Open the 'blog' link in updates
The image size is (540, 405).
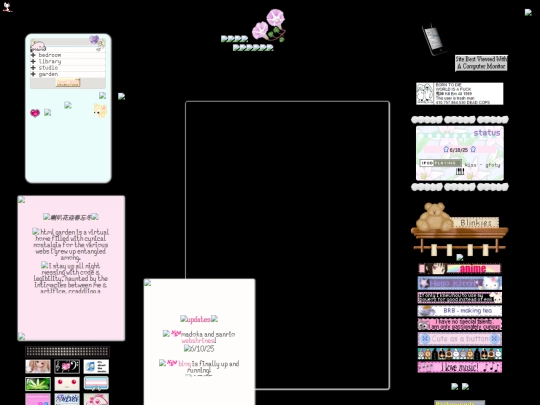point(185,363)
